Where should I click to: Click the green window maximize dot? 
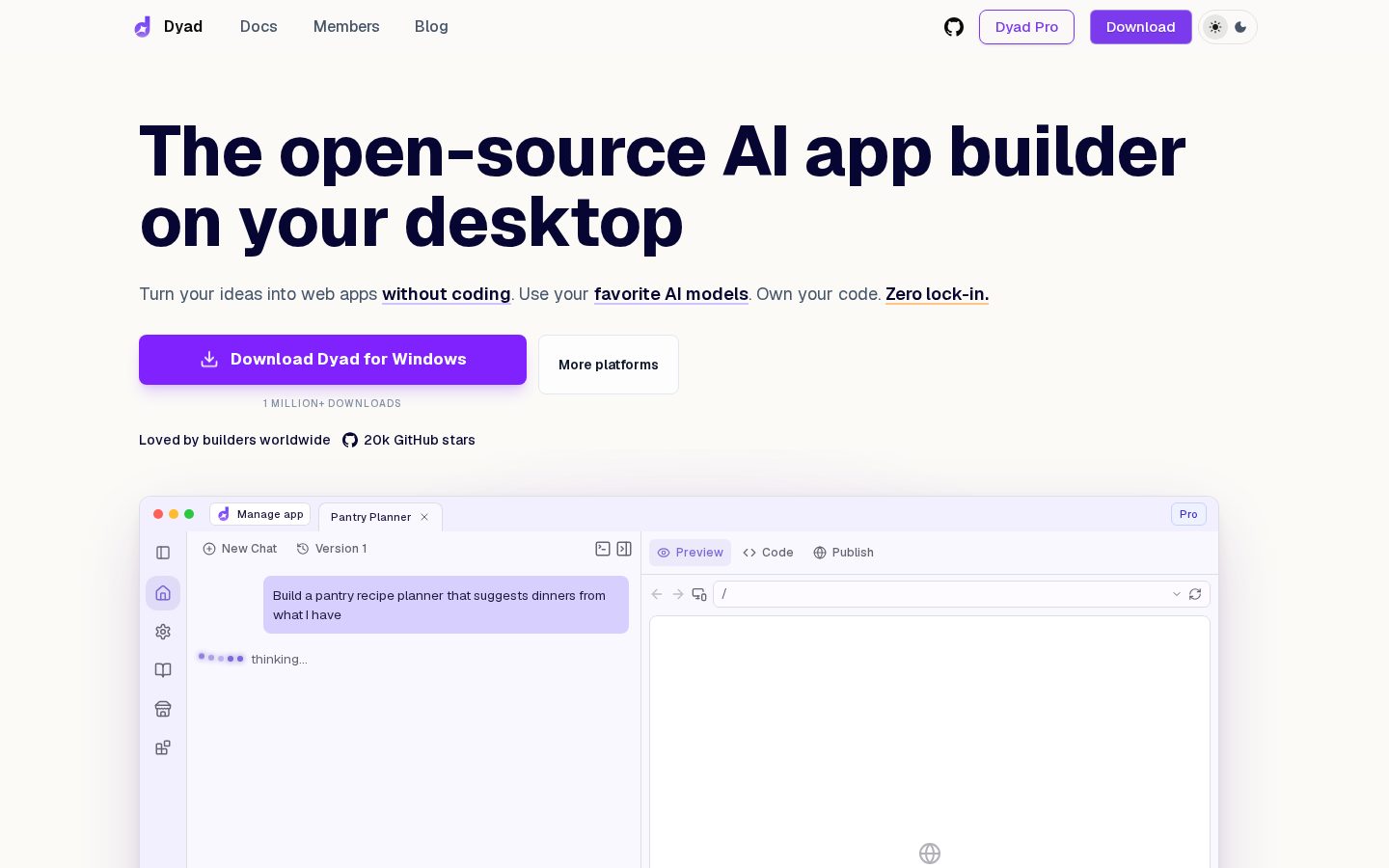click(189, 514)
